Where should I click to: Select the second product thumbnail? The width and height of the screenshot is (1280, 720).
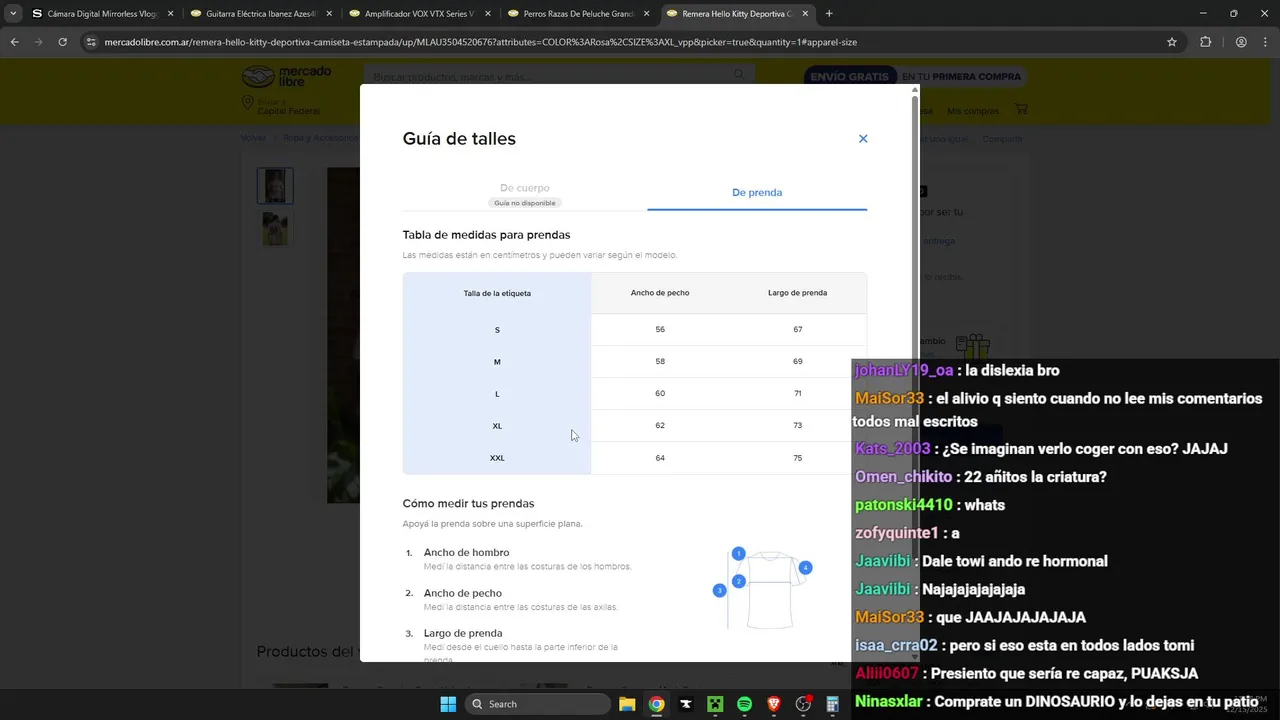(275, 228)
